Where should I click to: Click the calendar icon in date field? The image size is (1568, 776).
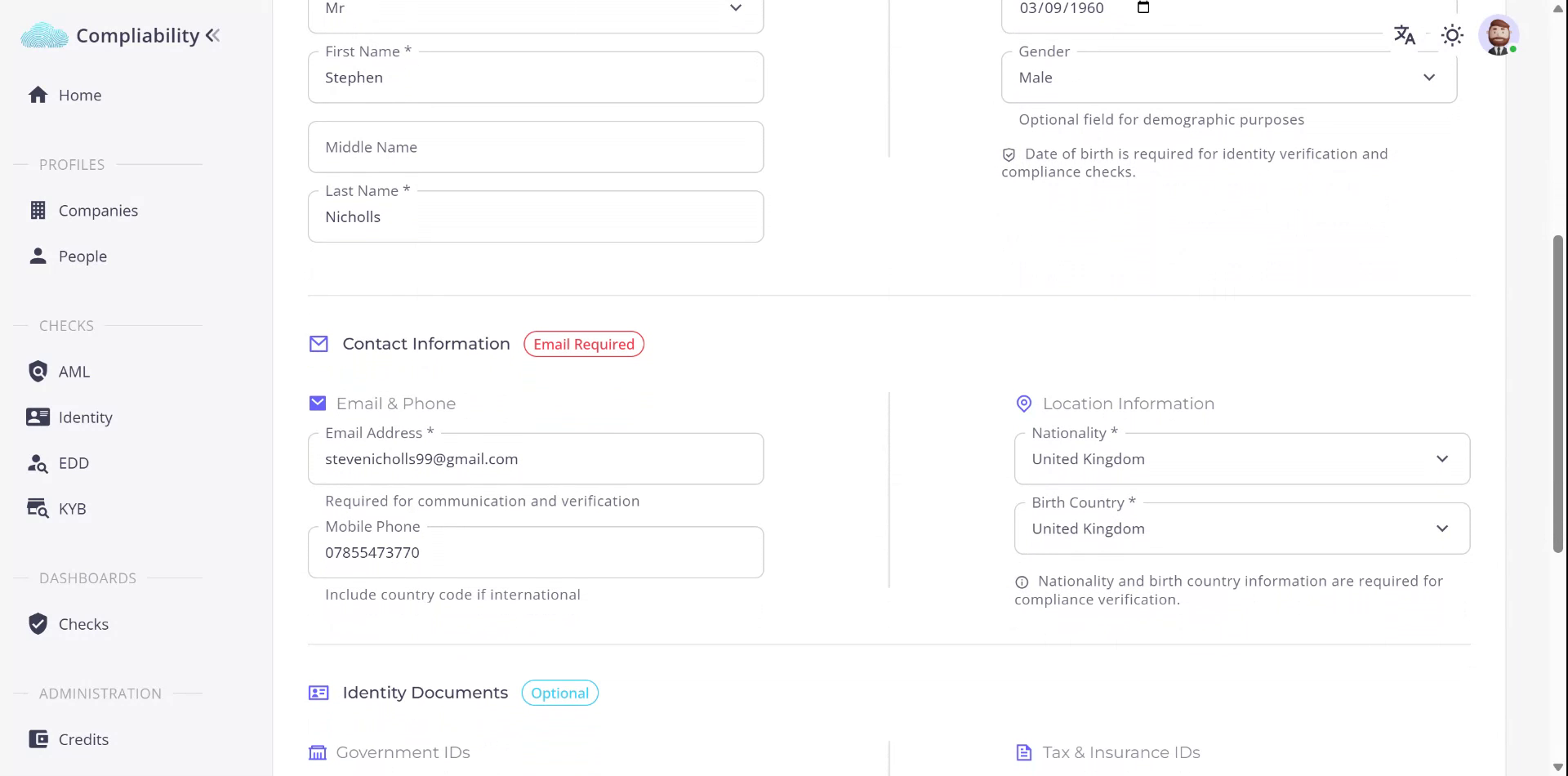(1143, 8)
